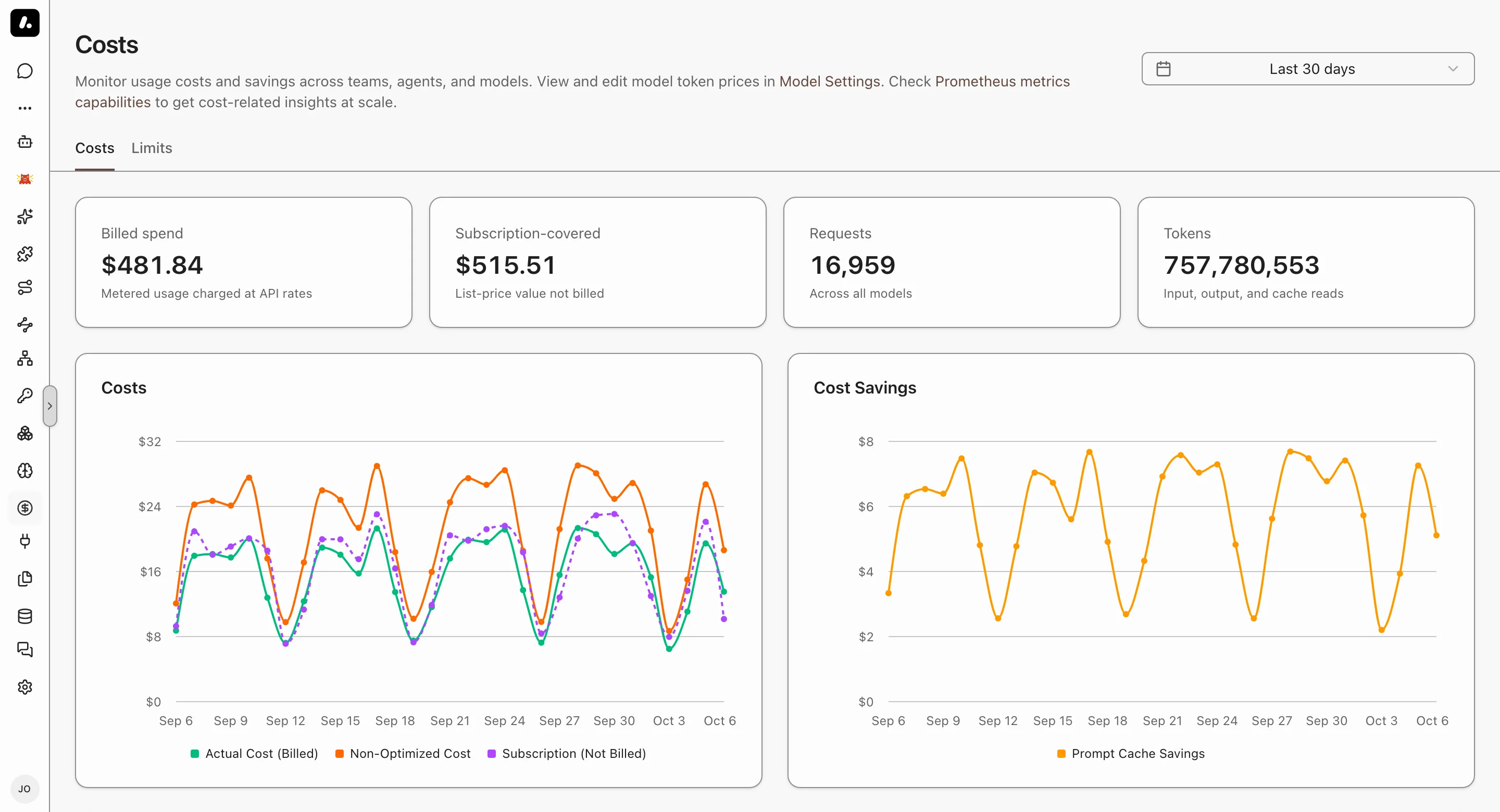Click the calendar icon in the date selector
1500x812 pixels.
(x=1164, y=69)
